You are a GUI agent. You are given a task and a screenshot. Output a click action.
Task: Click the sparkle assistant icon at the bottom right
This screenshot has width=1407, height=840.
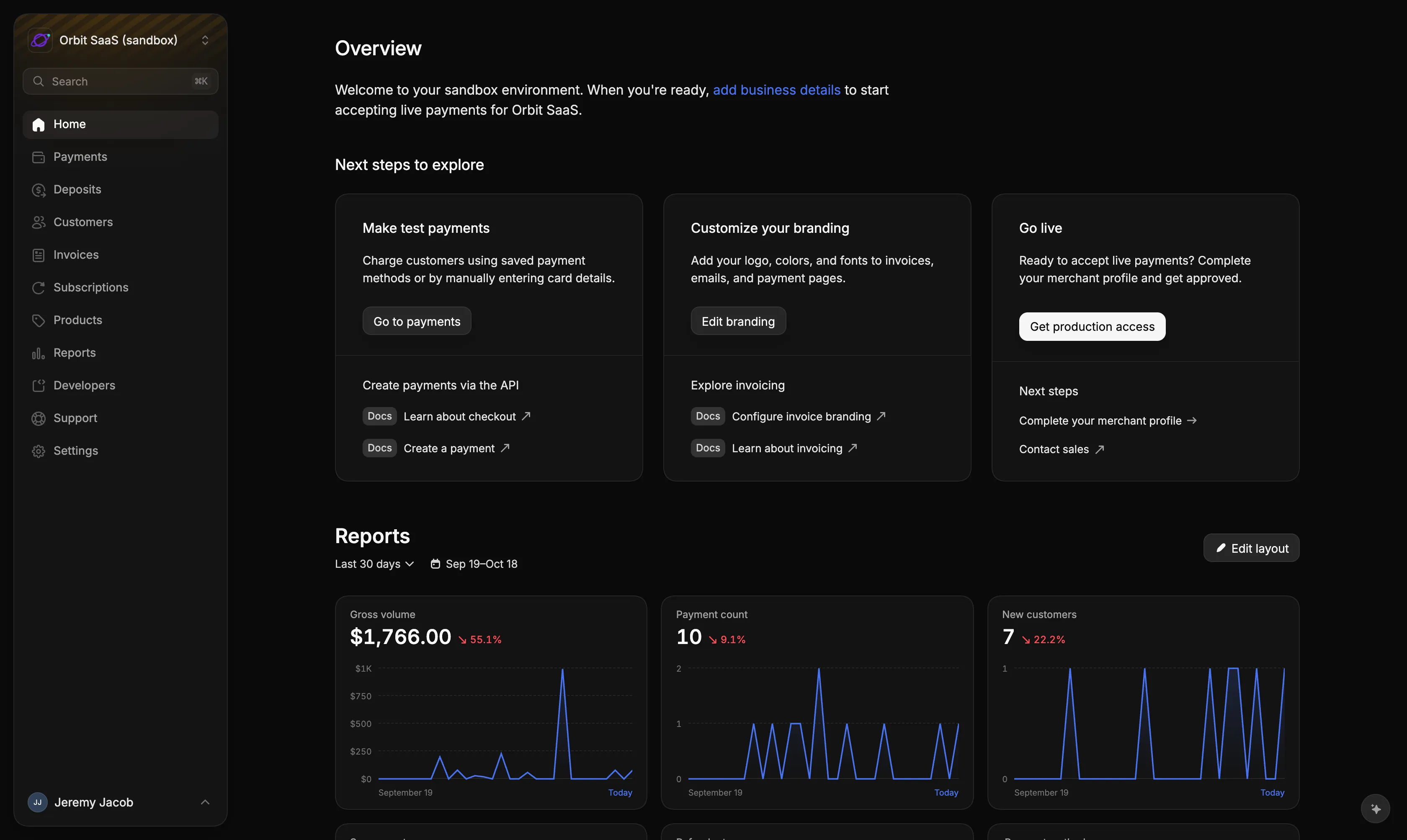[1375, 809]
